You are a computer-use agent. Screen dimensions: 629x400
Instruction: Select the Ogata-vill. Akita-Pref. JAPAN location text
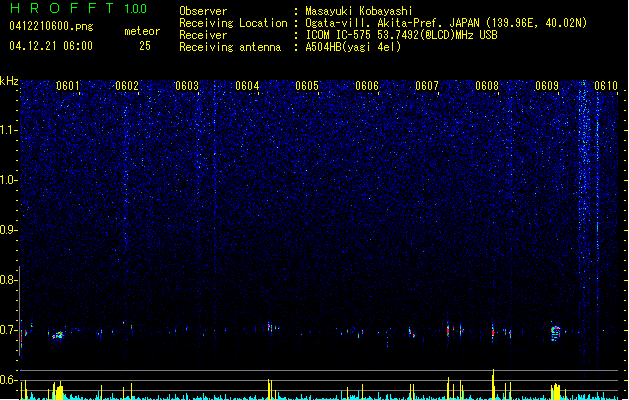tap(446, 23)
